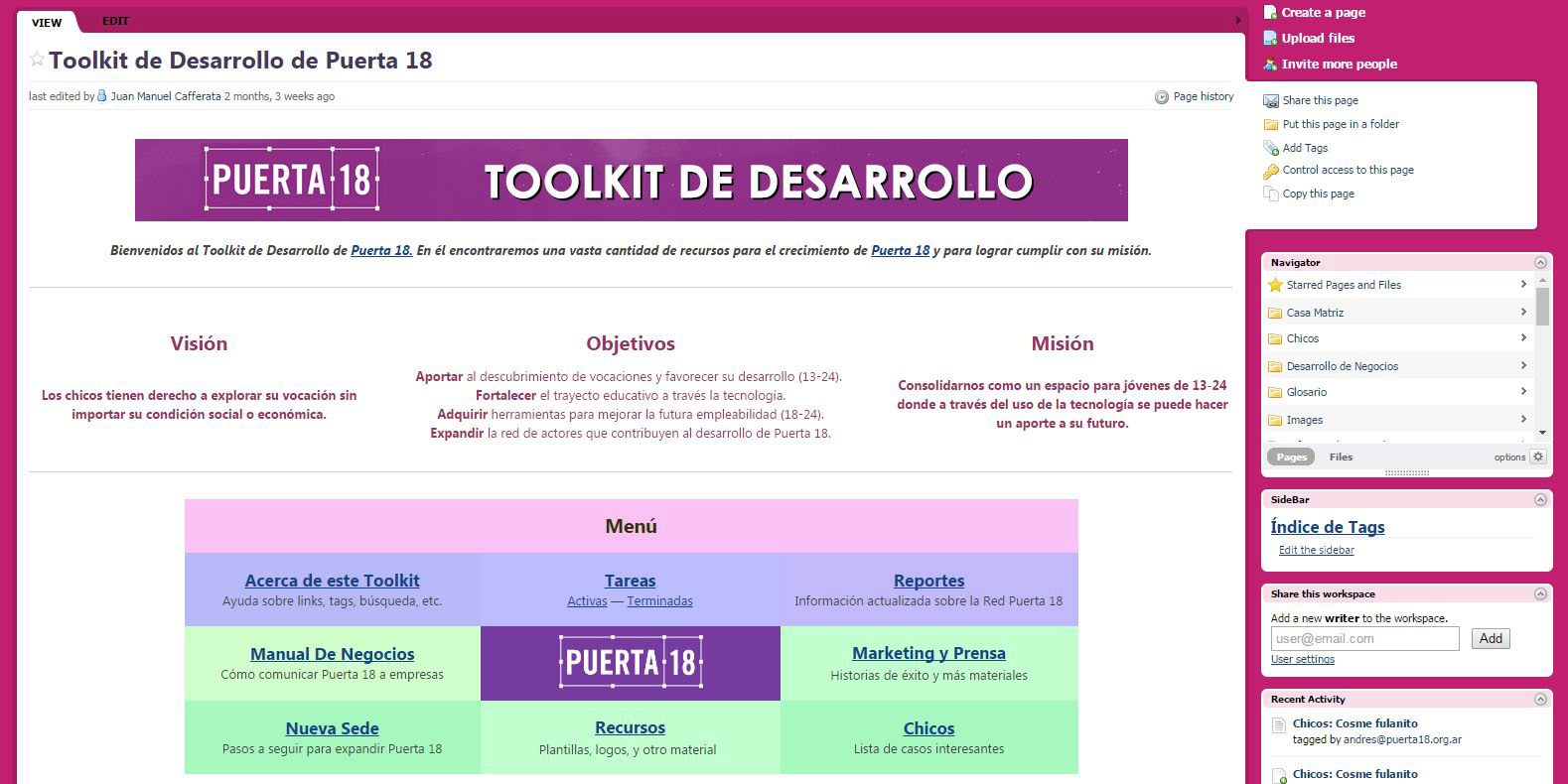Click the Puerta 18 logo in menu center
The height and width of the screenshot is (784, 1568).
[631, 663]
